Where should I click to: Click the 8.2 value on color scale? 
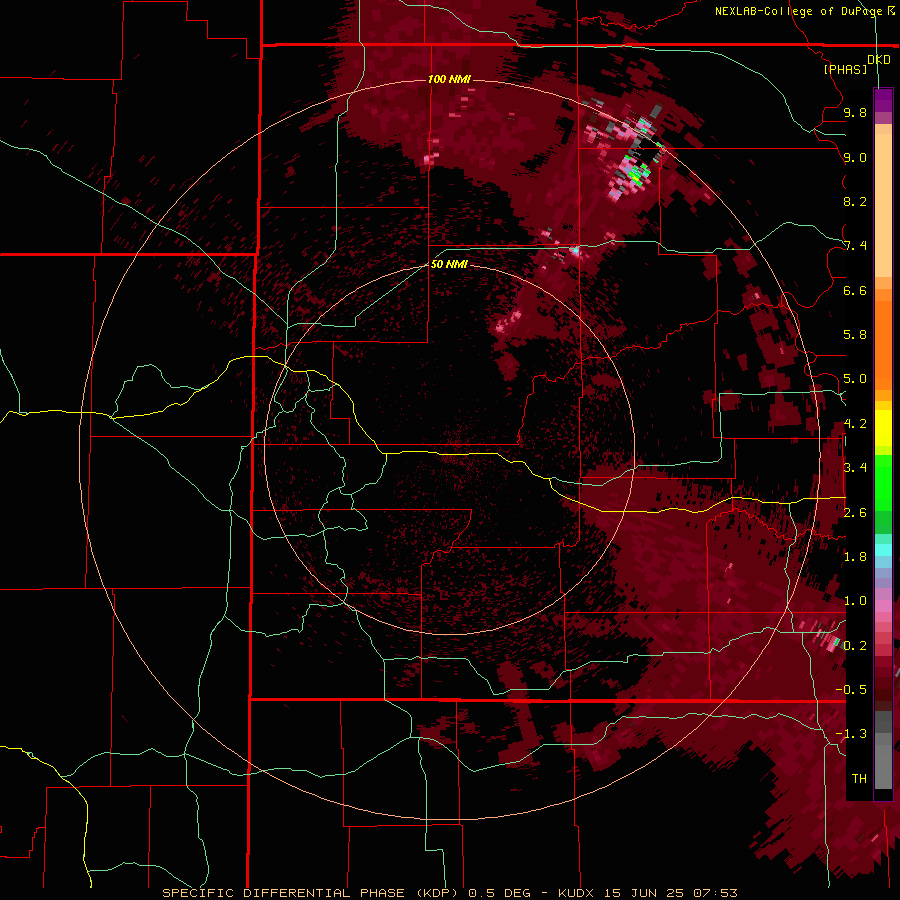855,201
